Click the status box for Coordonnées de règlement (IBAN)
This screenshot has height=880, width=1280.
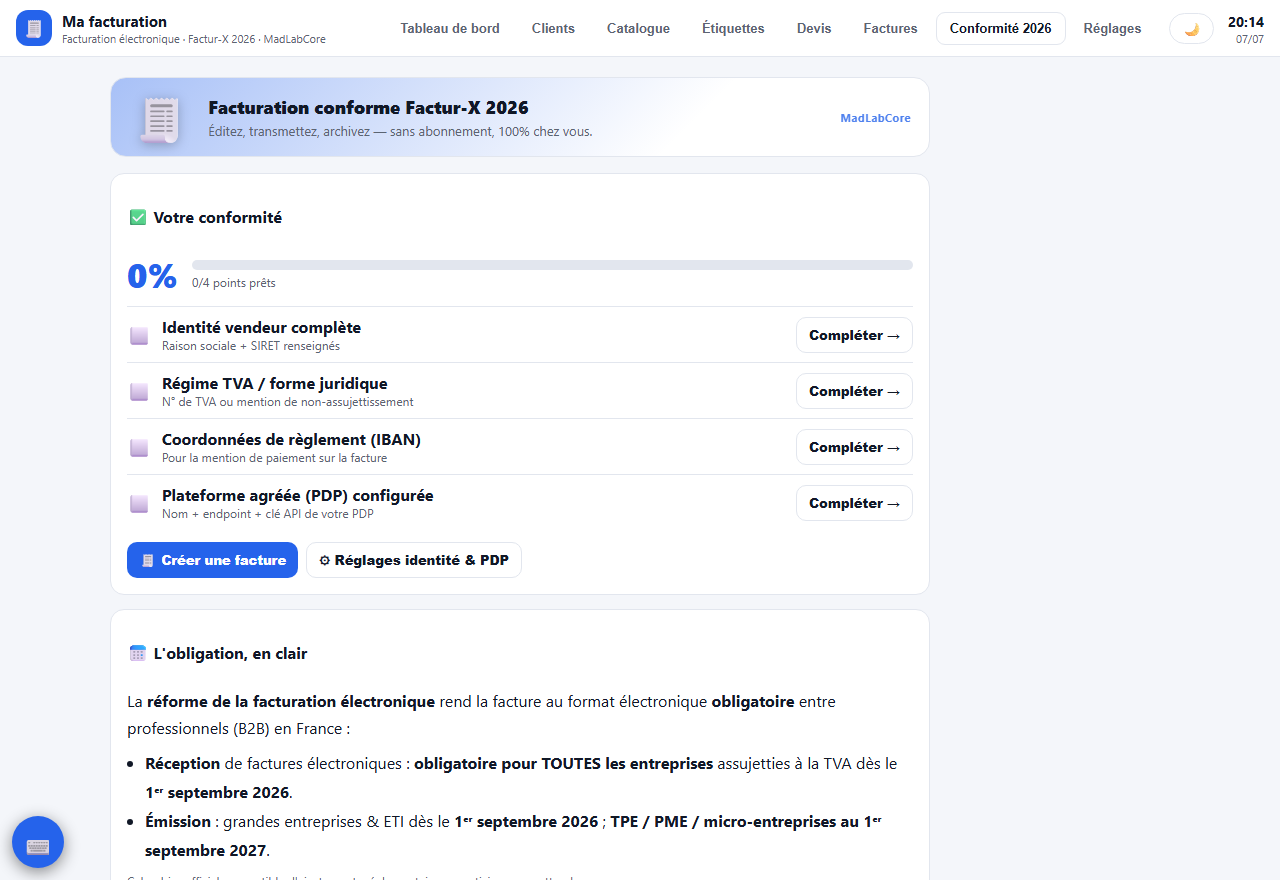(139, 448)
